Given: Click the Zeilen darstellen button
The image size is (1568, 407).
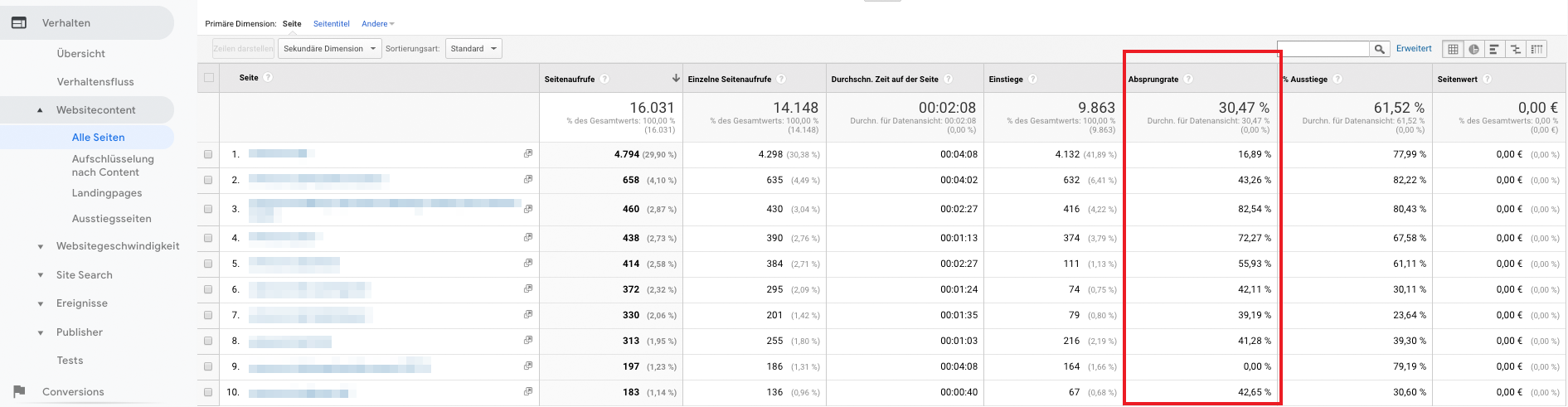Looking at the screenshot, I should [x=243, y=49].
